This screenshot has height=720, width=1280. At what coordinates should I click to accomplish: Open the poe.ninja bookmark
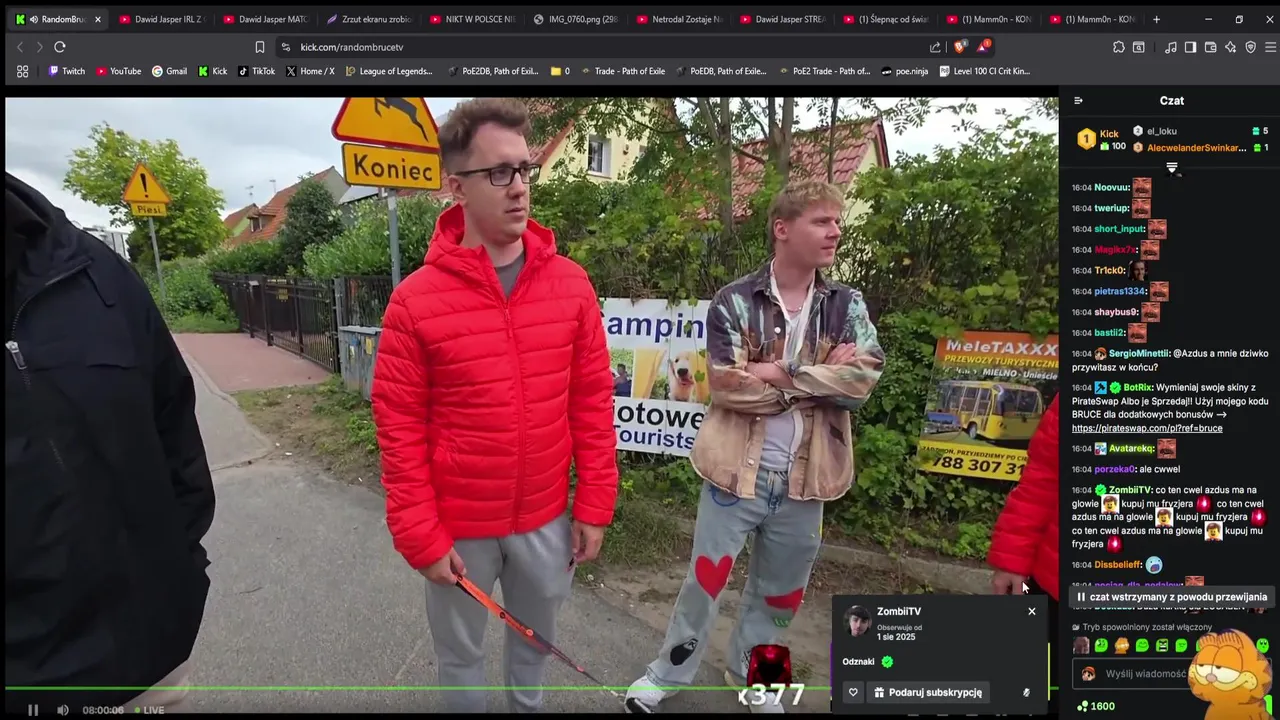tap(904, 71)
